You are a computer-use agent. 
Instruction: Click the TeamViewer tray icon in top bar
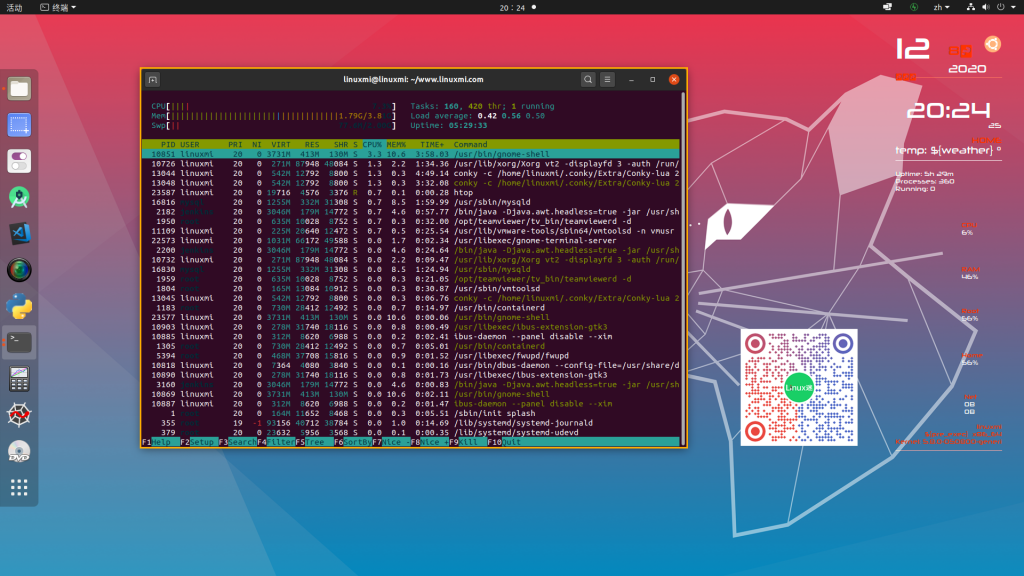tap(888, 7)
